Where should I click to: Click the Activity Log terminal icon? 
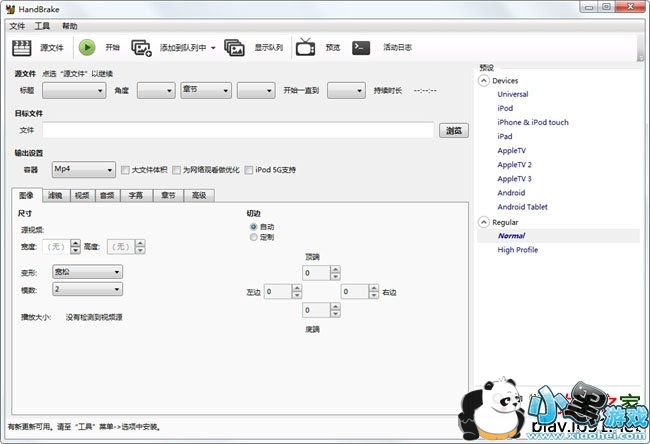(x=361, y=48)
